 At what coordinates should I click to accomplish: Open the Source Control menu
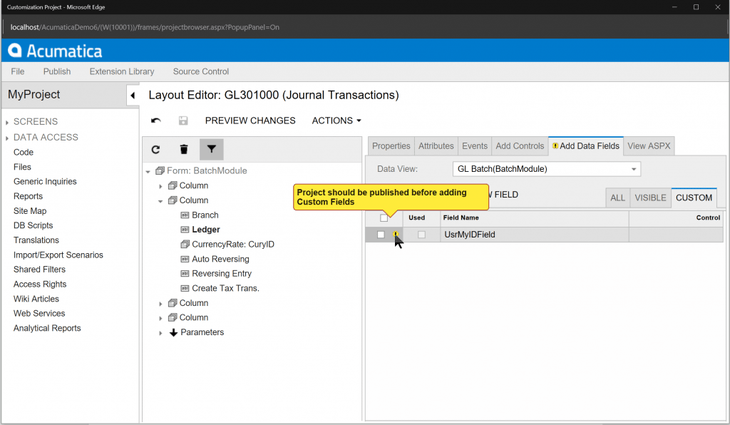201,71
